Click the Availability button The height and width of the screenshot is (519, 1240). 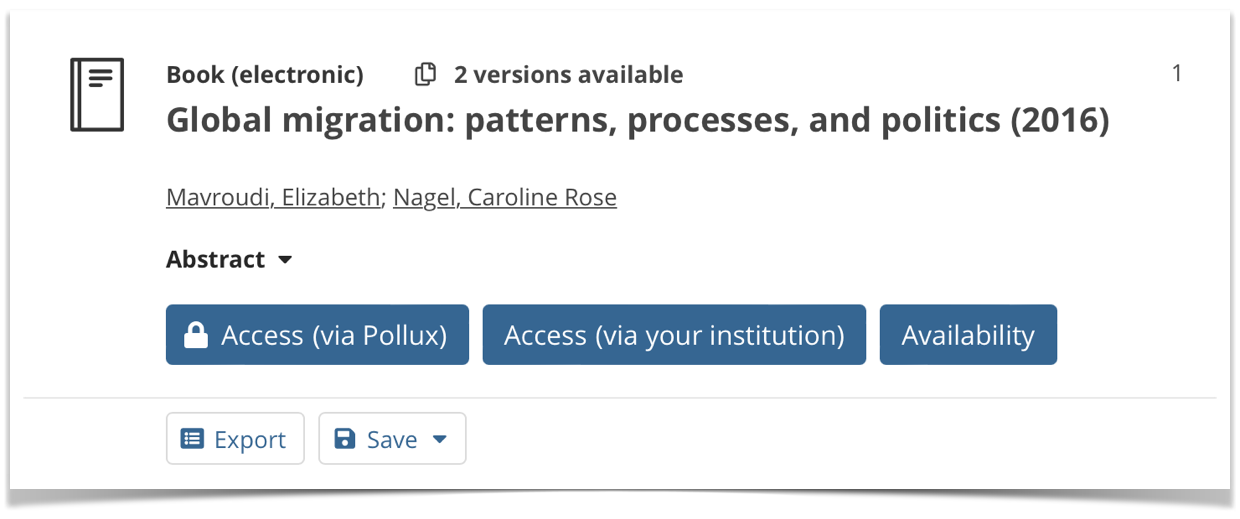(x=968, y=335)
